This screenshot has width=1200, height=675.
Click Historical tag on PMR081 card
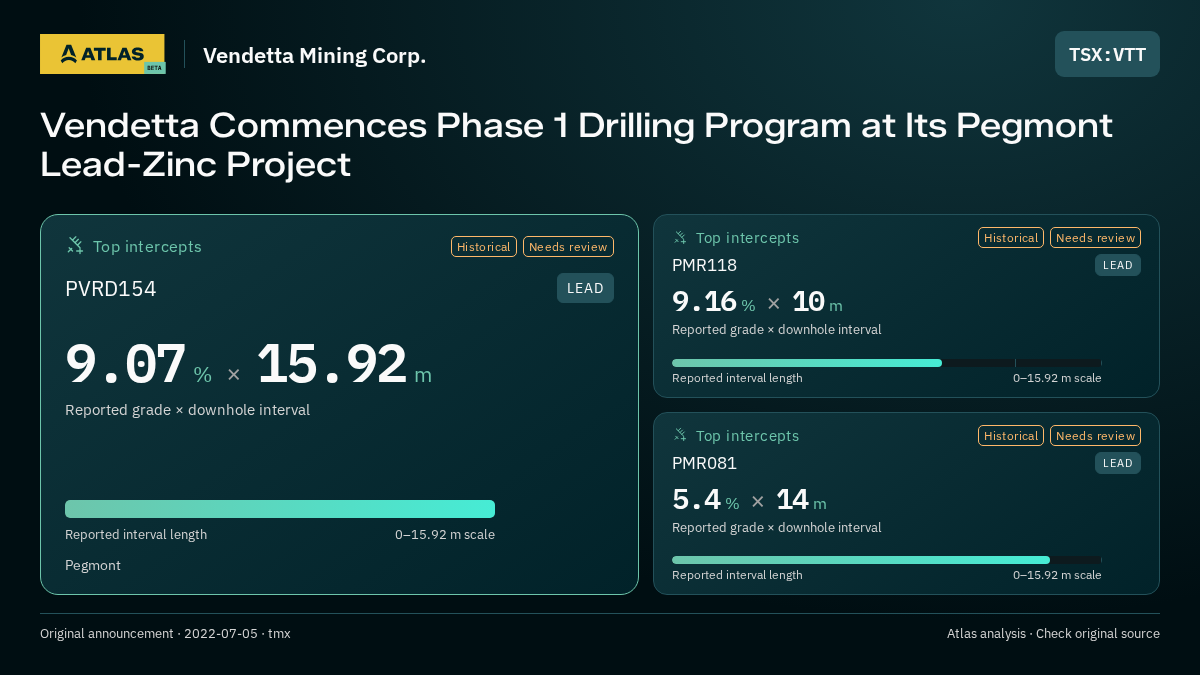click(x=1011, y=435)
